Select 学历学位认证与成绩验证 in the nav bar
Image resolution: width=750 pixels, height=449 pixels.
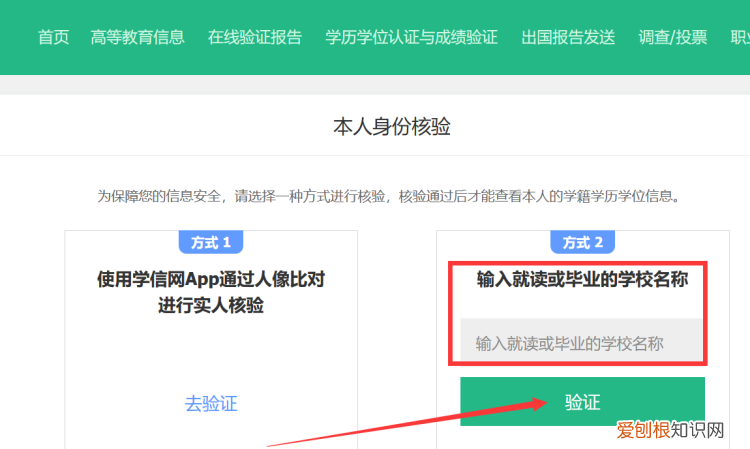point(412,37)
